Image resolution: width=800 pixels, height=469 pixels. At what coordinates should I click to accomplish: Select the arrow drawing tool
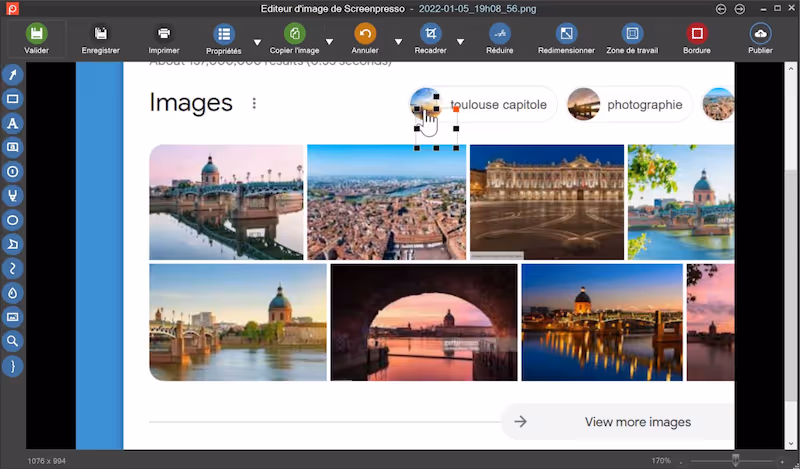(12, 75)
